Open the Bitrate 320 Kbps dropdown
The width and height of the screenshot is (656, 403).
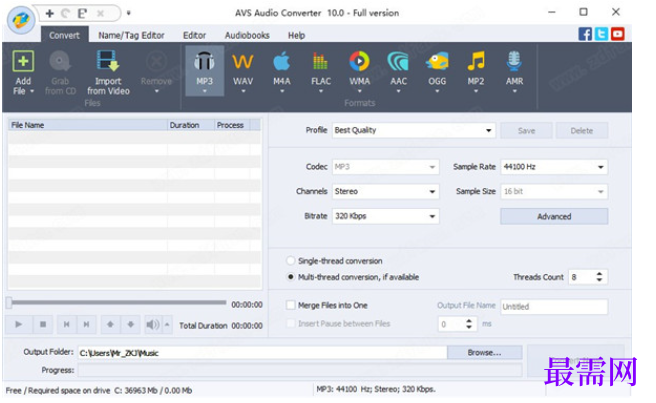pyautogui.click(x=386, y=216)
